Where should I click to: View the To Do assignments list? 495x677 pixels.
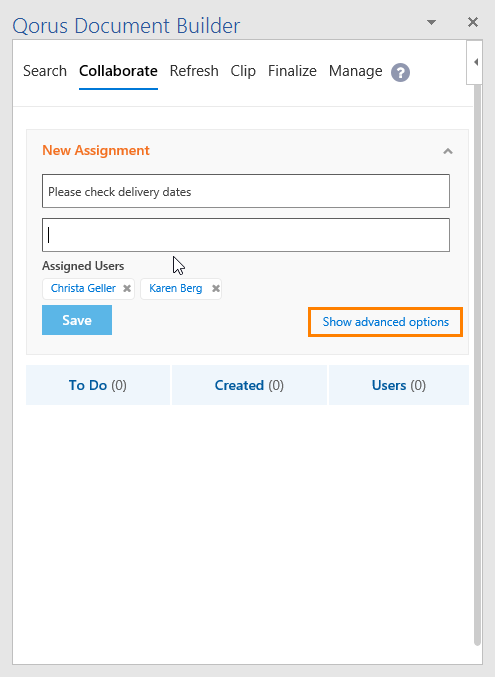[98, 385]
